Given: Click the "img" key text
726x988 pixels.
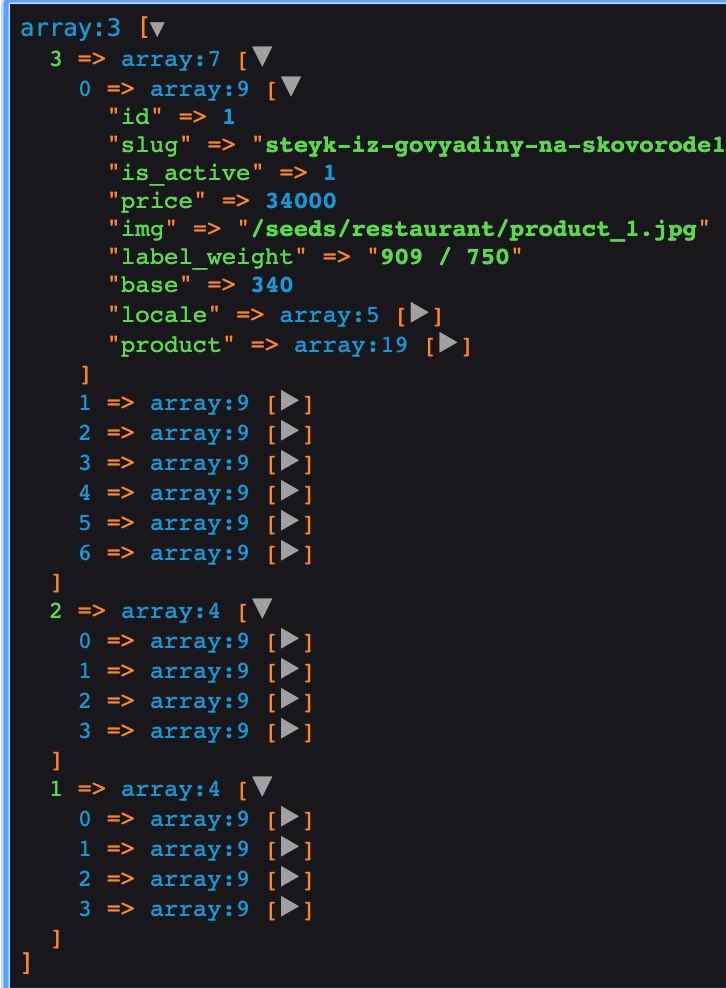Looking at the screenshot, I should coord(142,229).
